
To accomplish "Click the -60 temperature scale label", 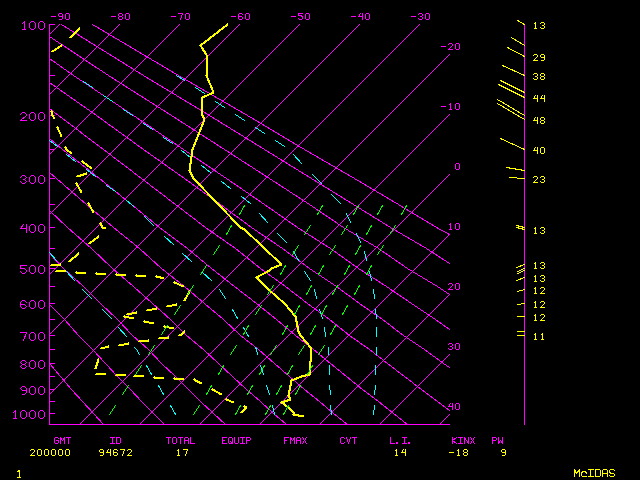I will pyautogui.click(x=240, y=17).
